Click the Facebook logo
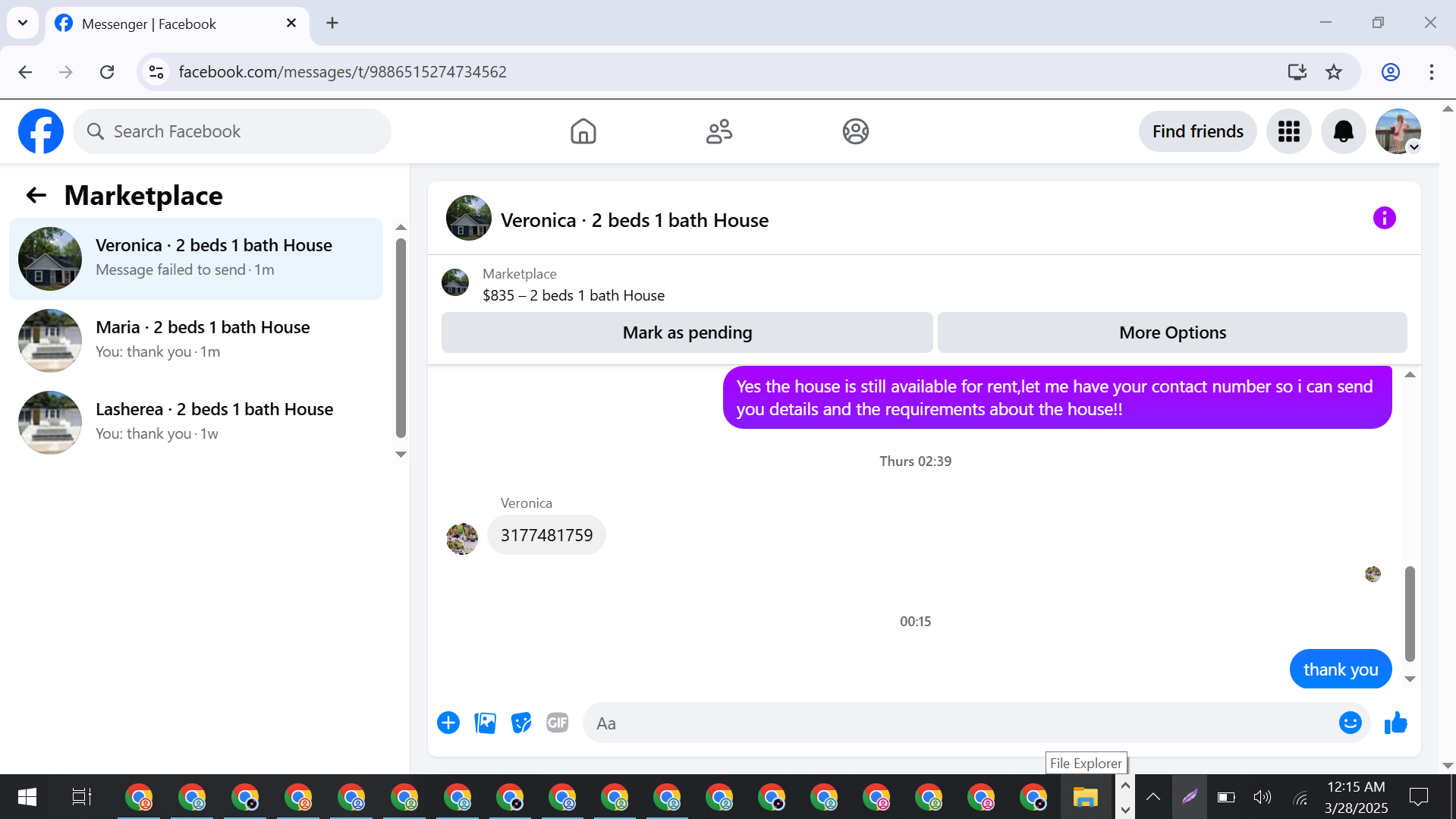1456x819 pixels. click(x=41, y=131)
